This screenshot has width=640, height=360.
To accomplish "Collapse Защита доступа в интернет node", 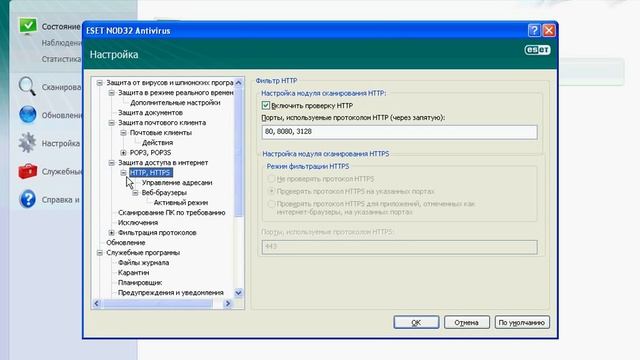I will (x=111, y=163).
